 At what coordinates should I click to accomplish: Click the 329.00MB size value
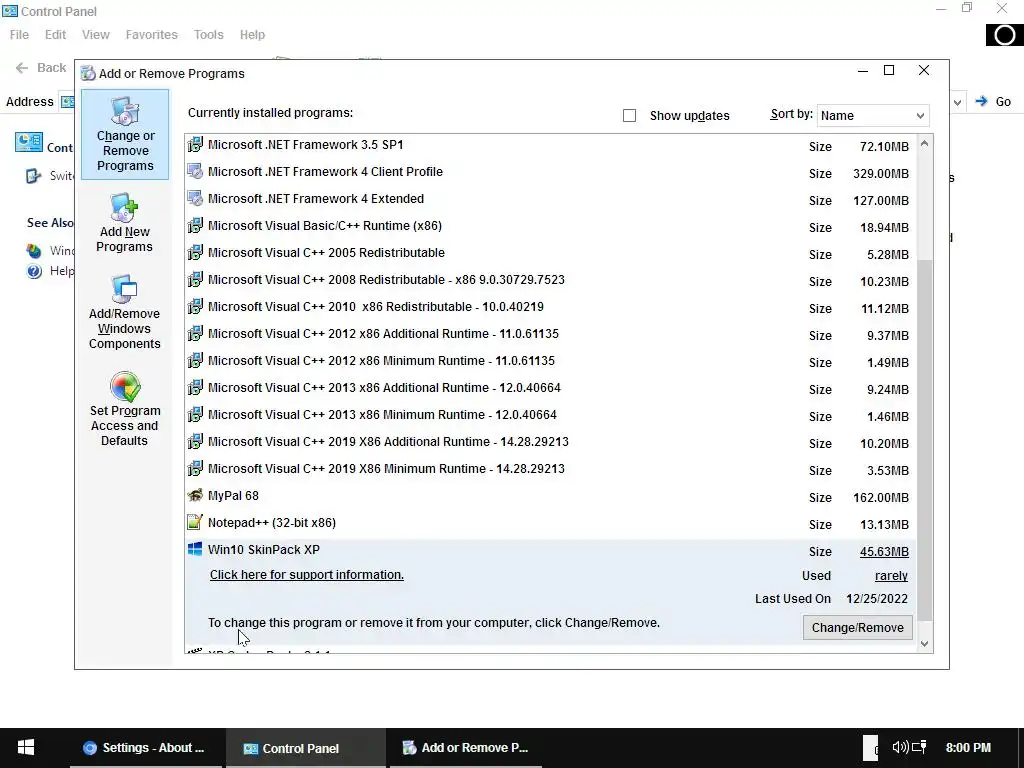(x=880, y=174)
